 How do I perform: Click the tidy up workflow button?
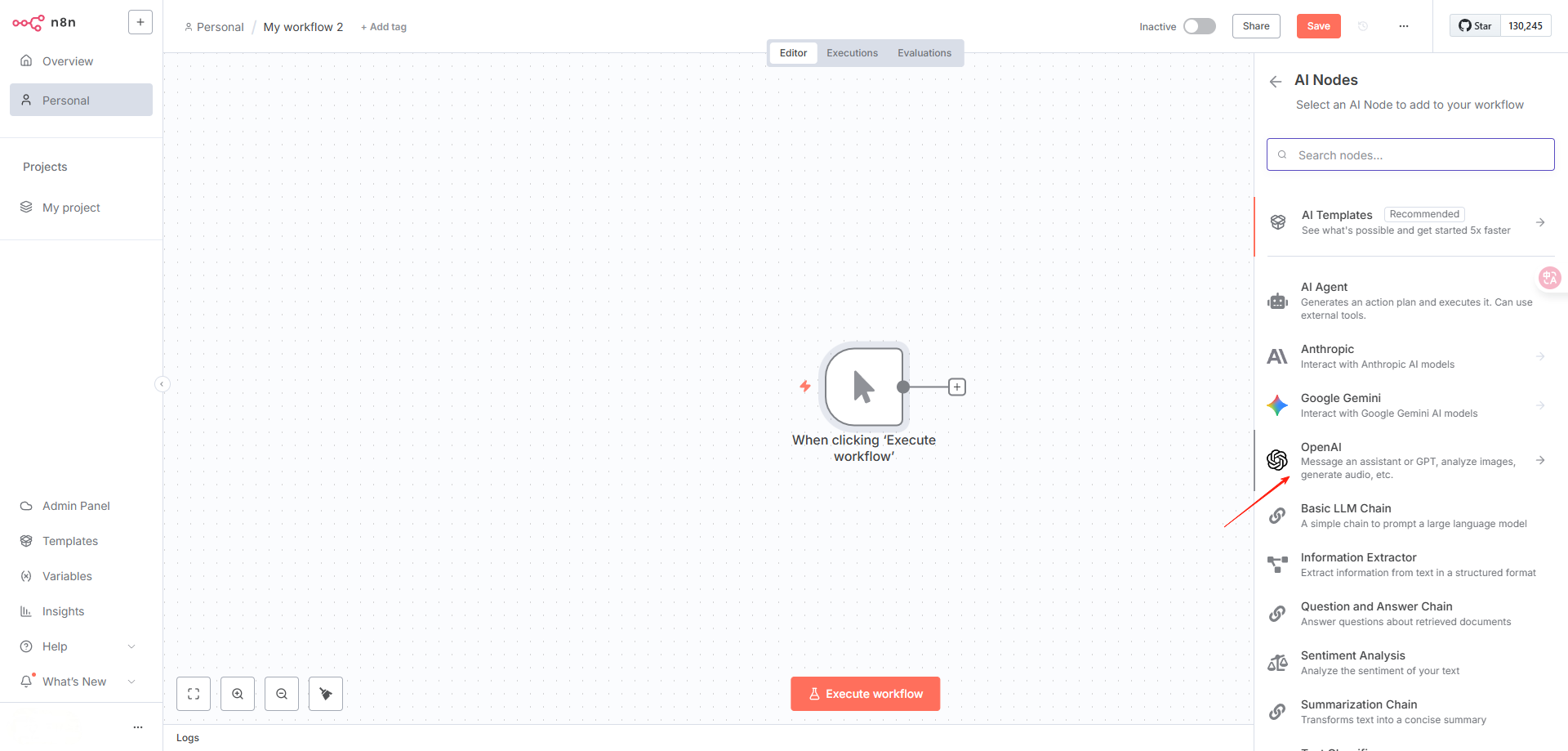coord(326,694)
